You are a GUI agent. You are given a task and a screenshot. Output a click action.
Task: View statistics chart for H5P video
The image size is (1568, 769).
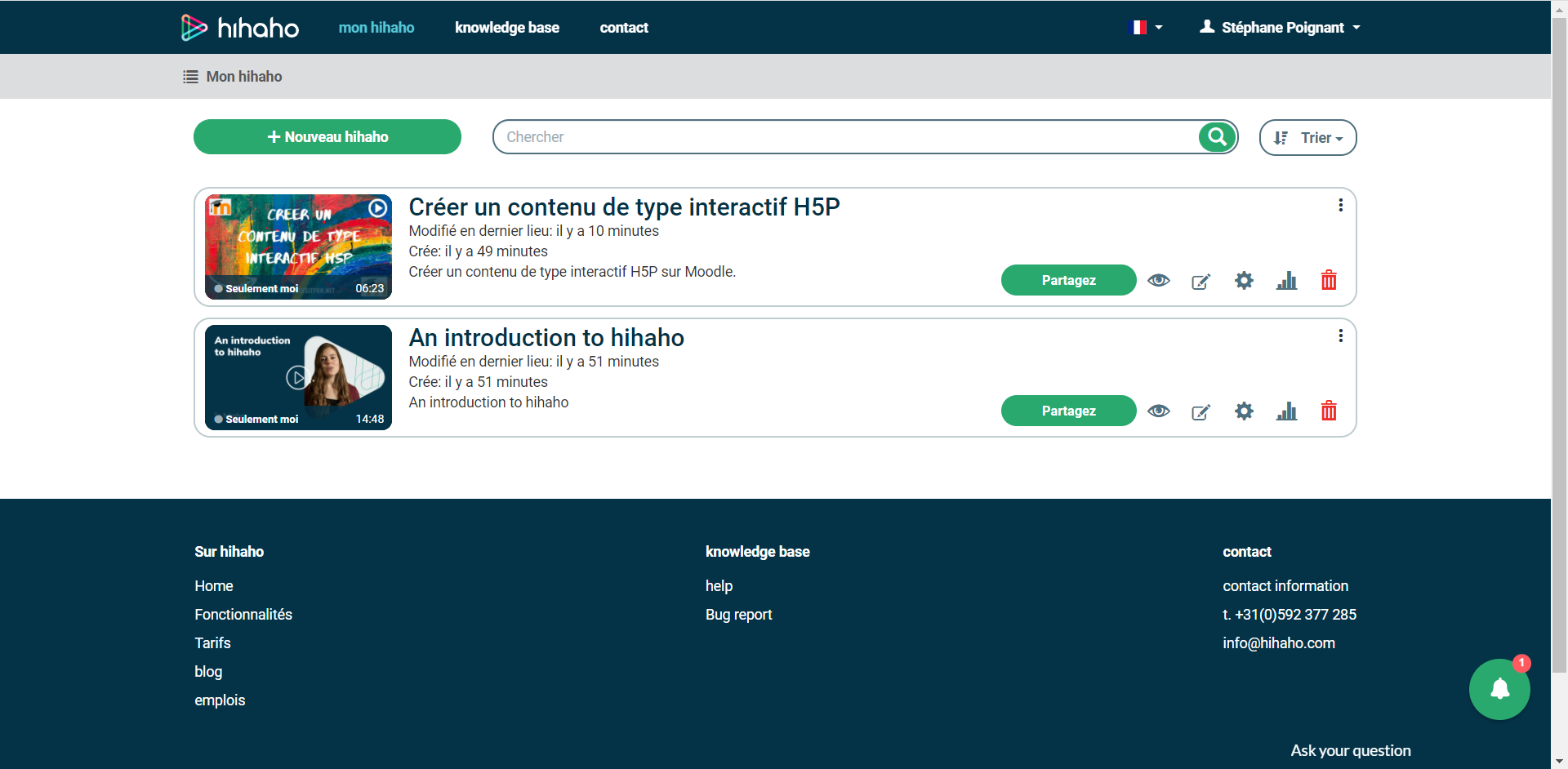coord(1286,281)
